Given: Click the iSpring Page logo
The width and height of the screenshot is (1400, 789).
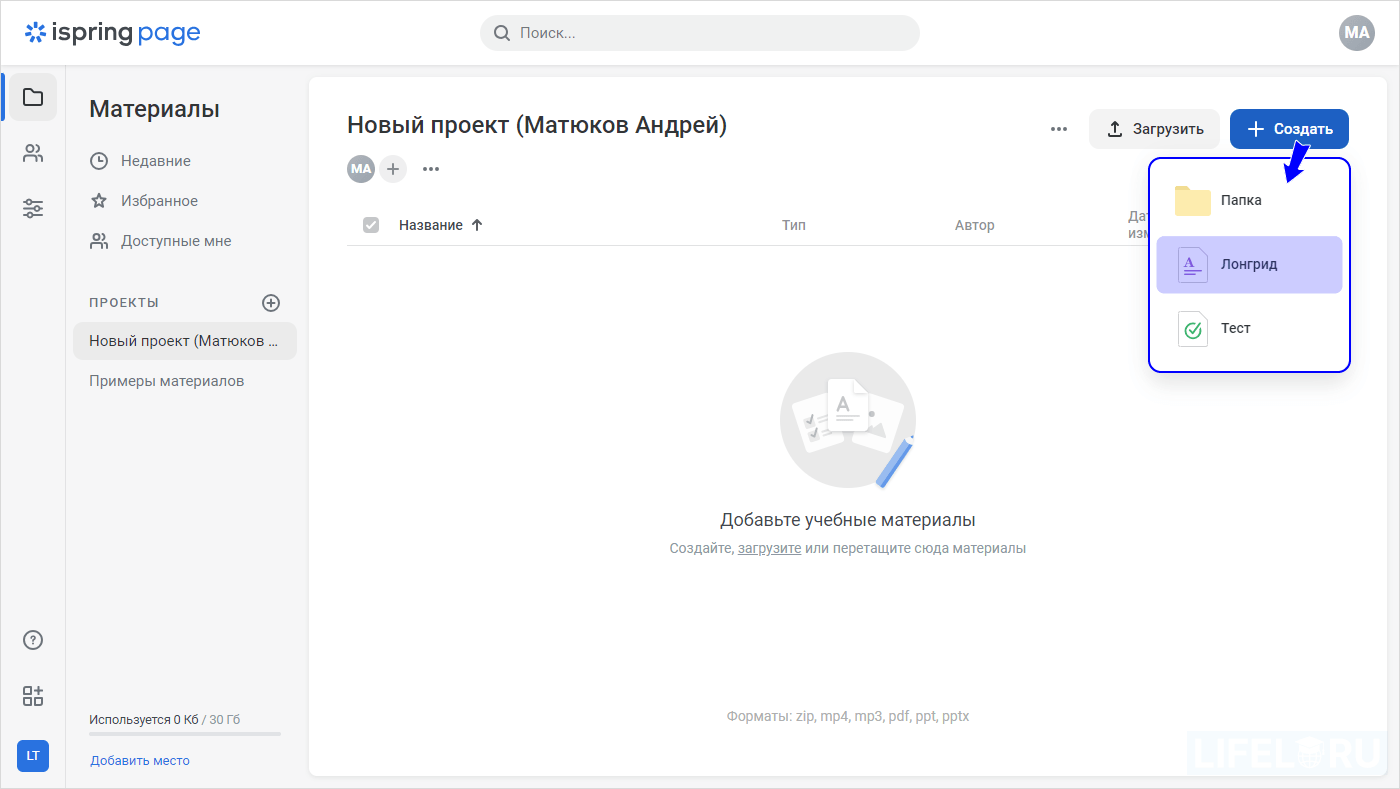Looking at the screenshot, I should click(112, 32).
